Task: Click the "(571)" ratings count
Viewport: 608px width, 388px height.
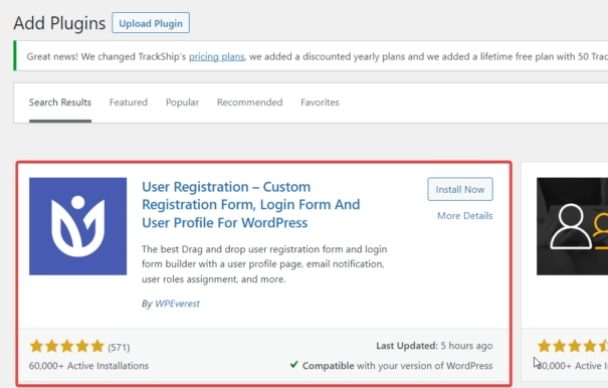Action: pyautogui.click(x=119, y=347)
